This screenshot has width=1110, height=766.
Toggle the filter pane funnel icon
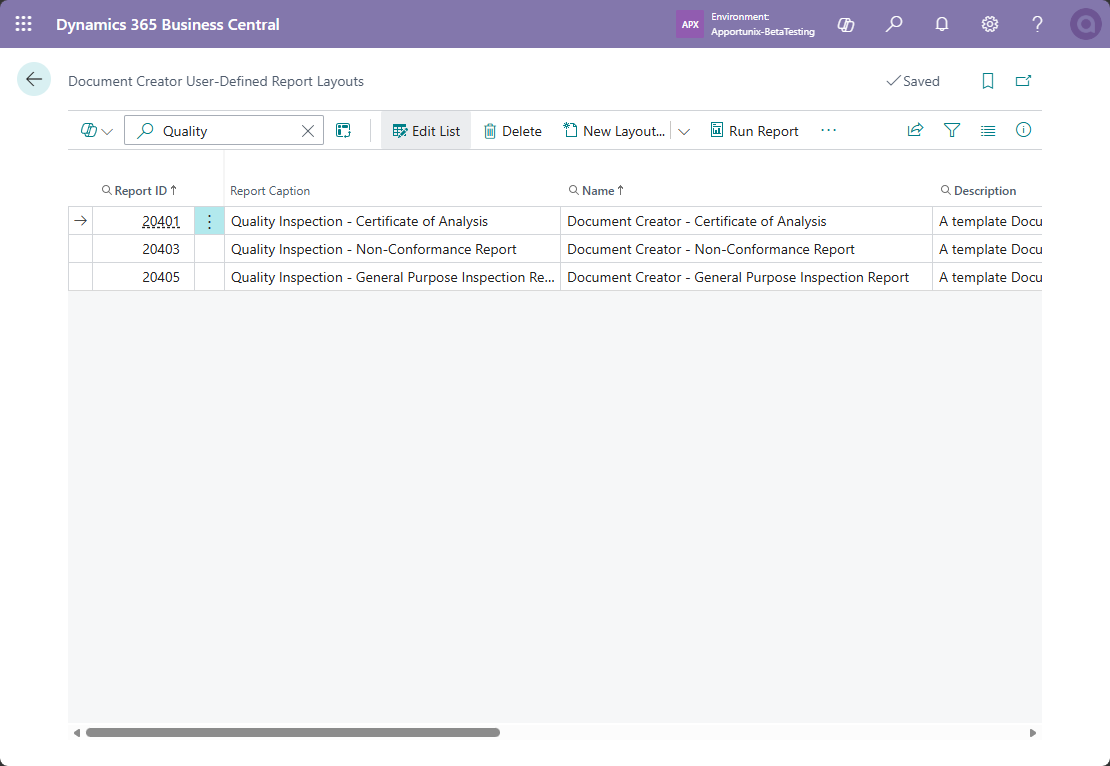tap(952, 130)
